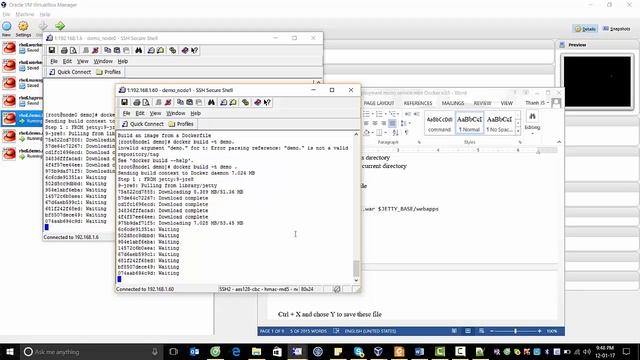Open New Terminal Window in demo_node1 toolbar

[223, 102]
